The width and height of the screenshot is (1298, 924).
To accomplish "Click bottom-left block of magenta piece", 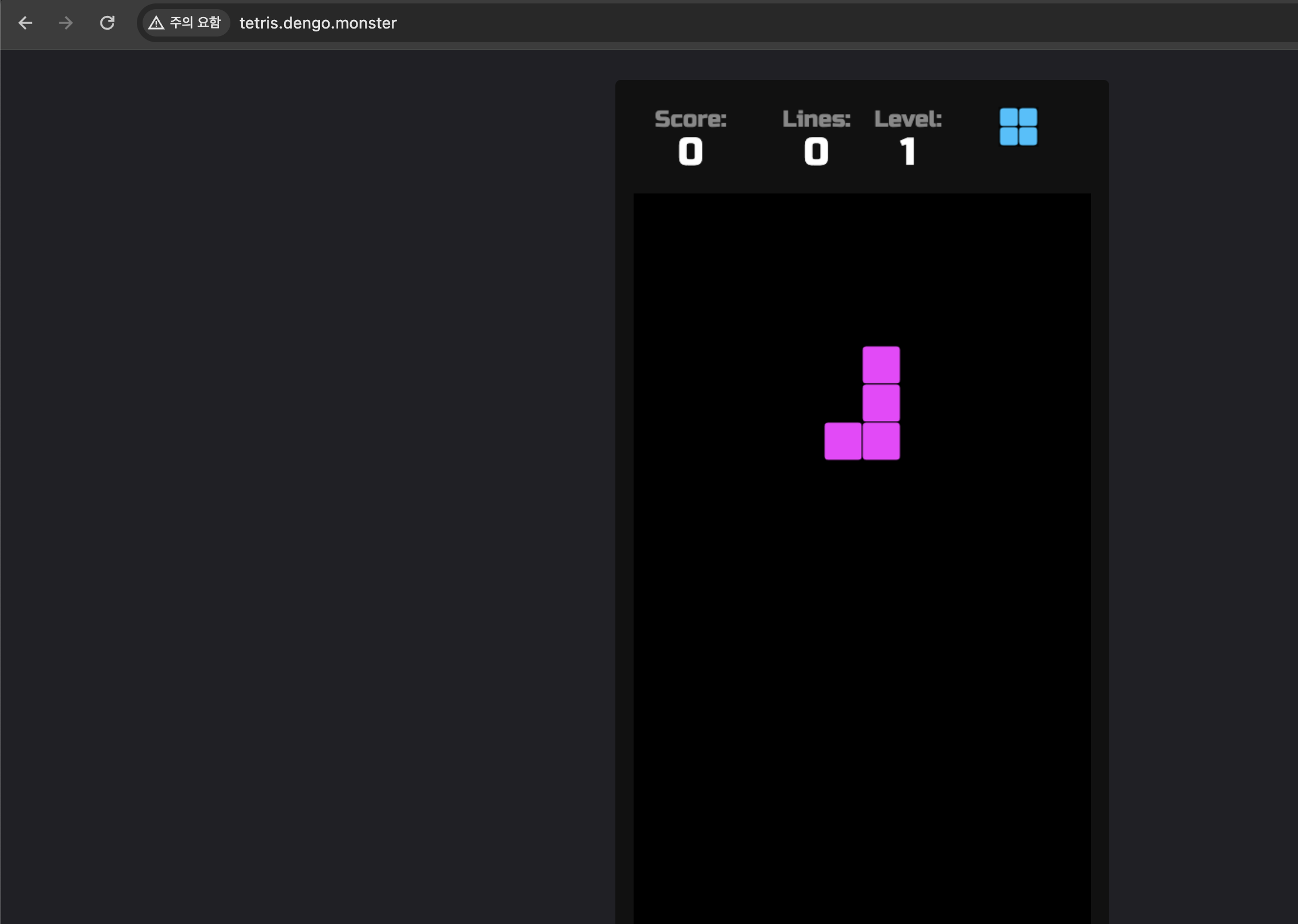I will point(842,441).
